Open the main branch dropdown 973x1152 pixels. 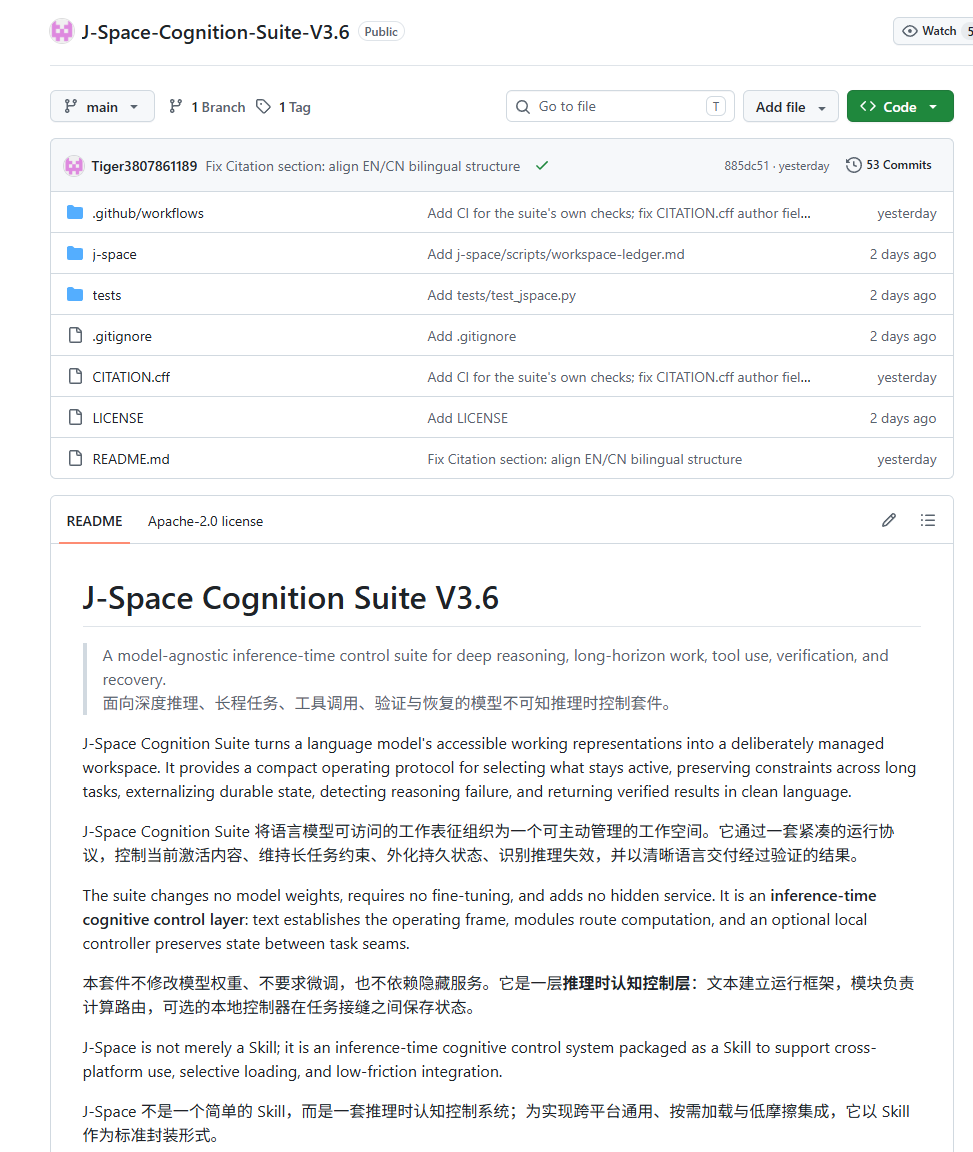[x=102, y=107]
